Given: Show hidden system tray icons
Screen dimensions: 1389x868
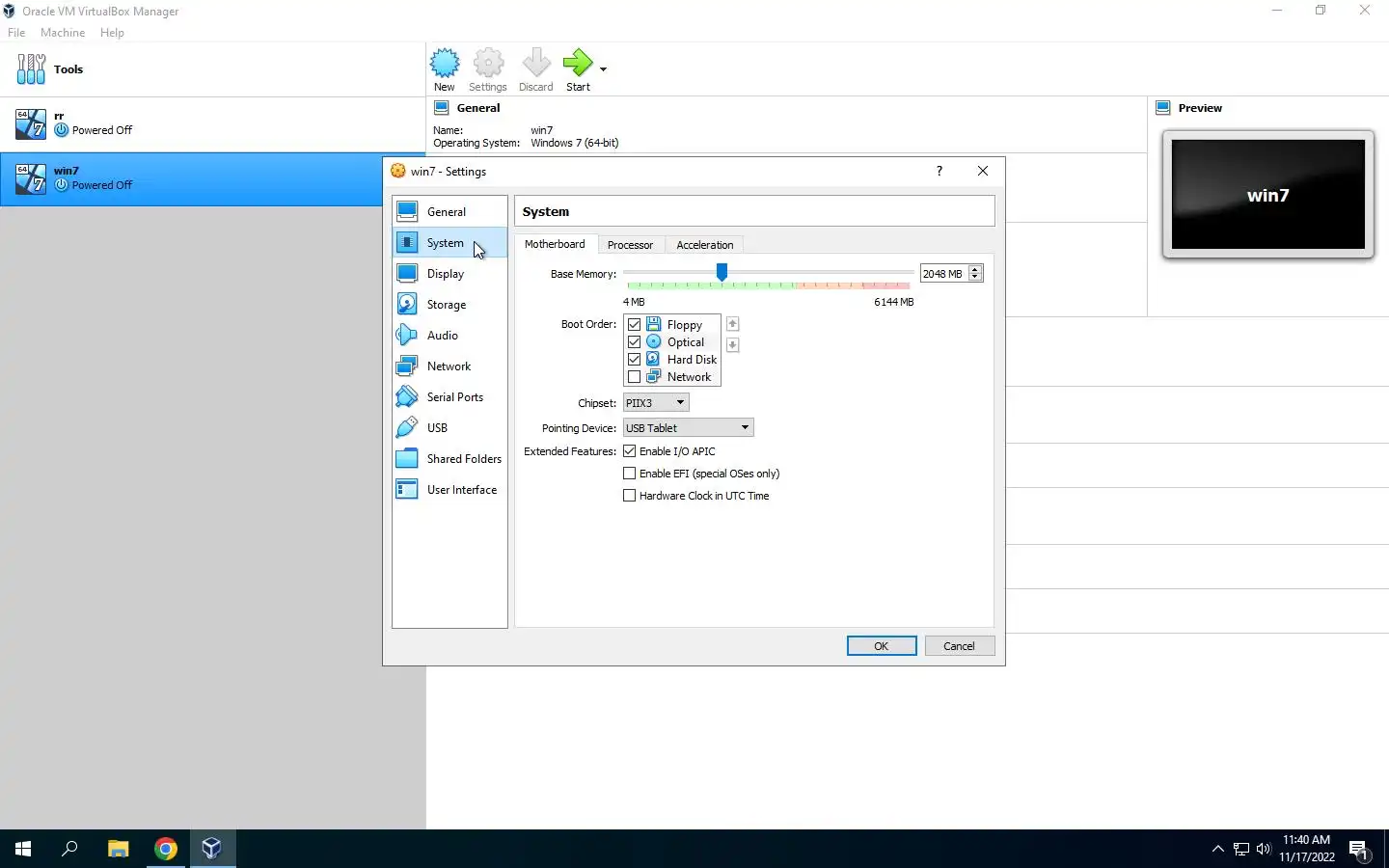Looking at the screenshot, I should point(1218,849).
